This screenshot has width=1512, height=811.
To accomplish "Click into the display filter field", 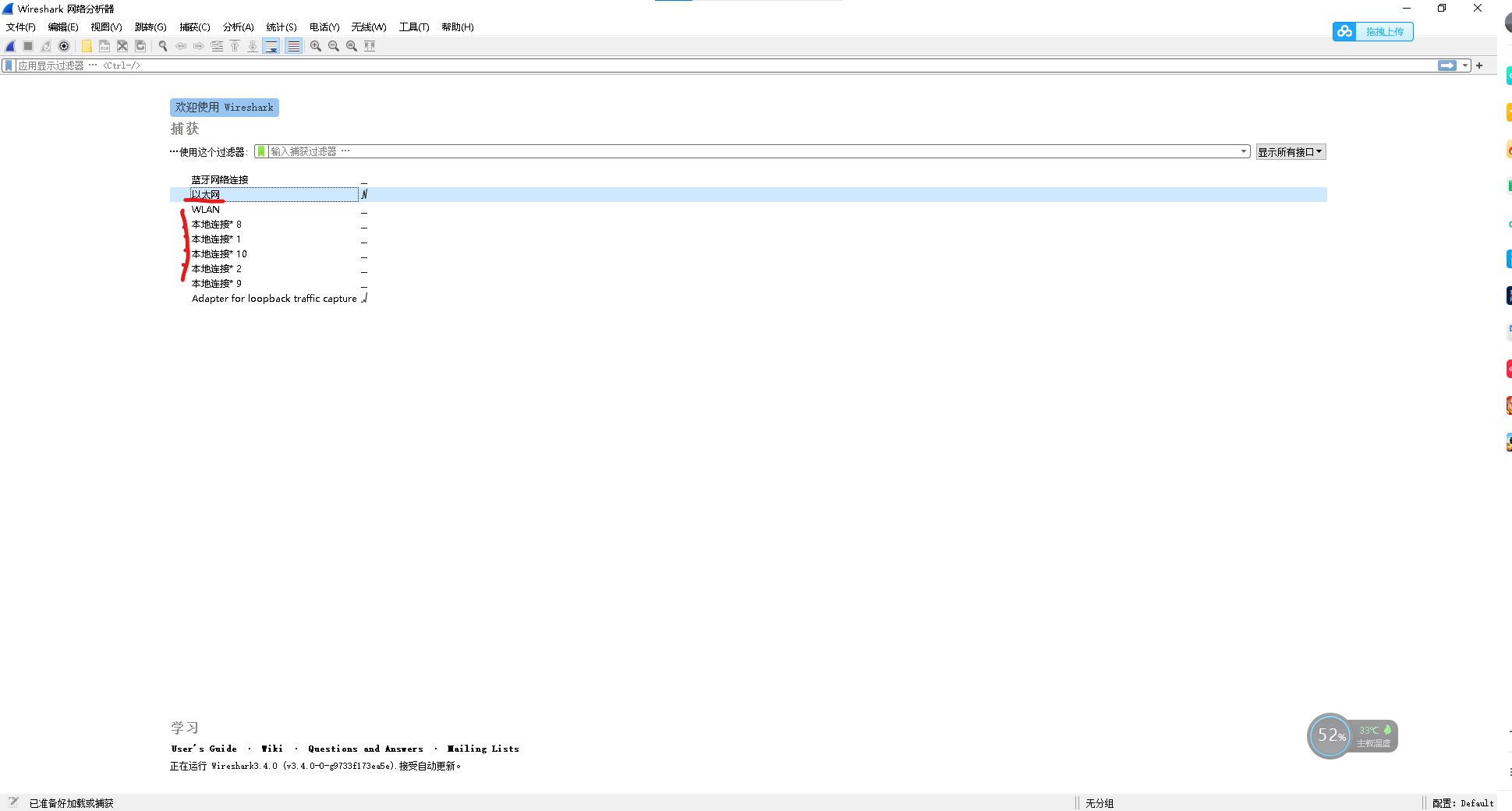I will (x=725, y=66).
